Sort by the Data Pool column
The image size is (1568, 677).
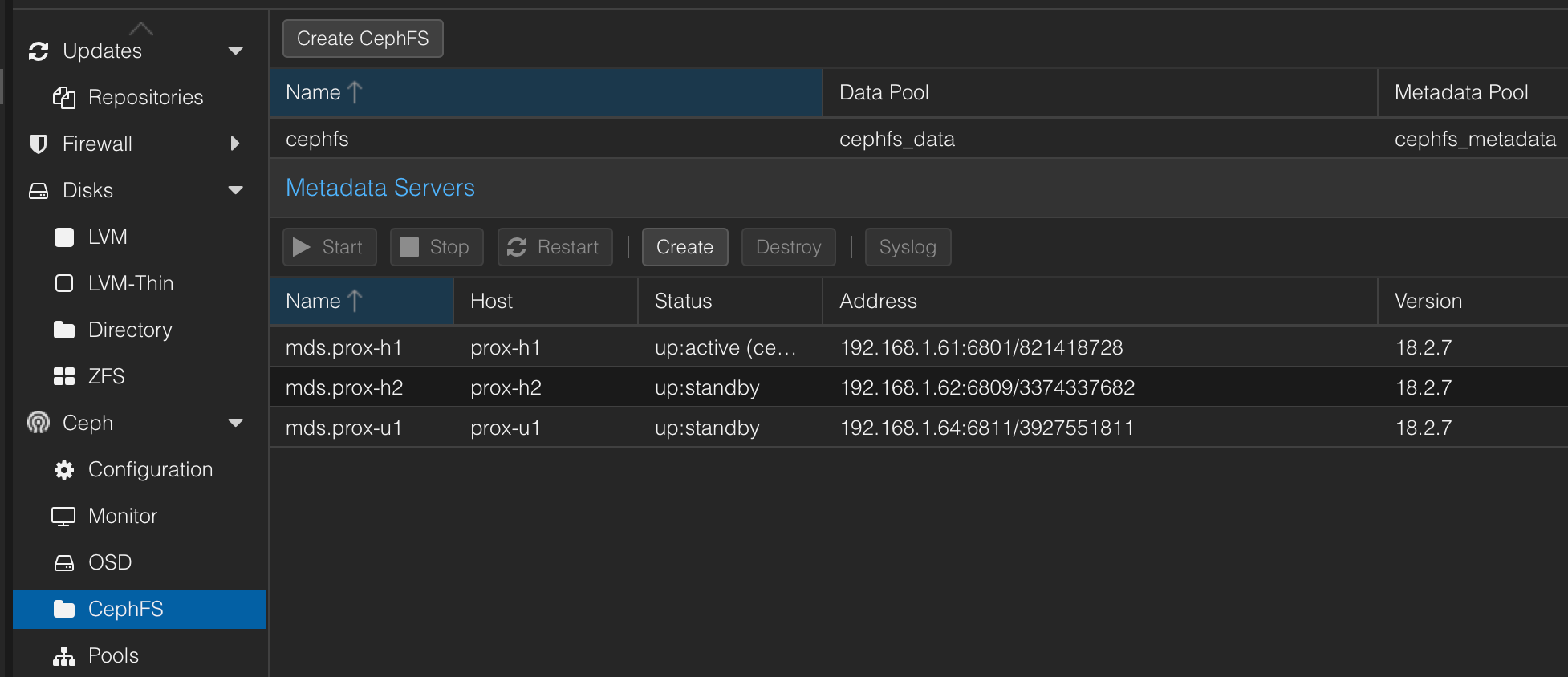pos(1100,92)
